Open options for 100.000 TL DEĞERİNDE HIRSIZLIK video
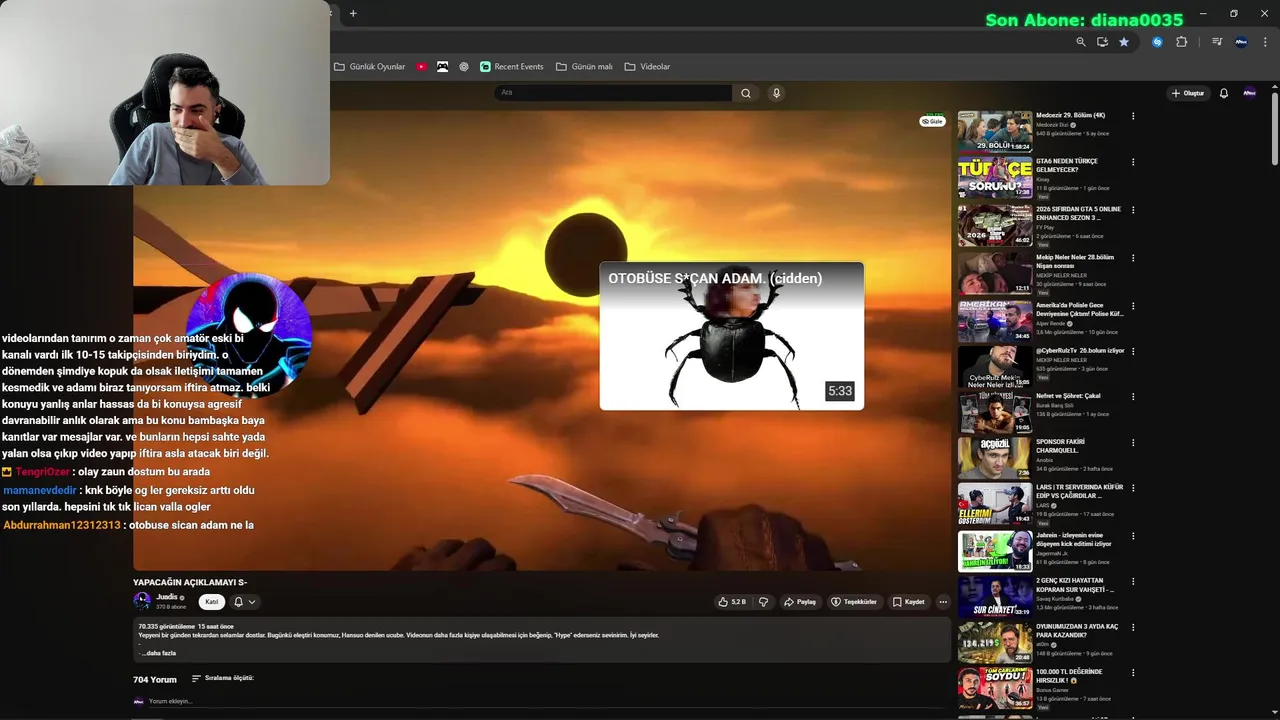The width and height of the screenshot is (1280, 720). (x=1133, y=673)
